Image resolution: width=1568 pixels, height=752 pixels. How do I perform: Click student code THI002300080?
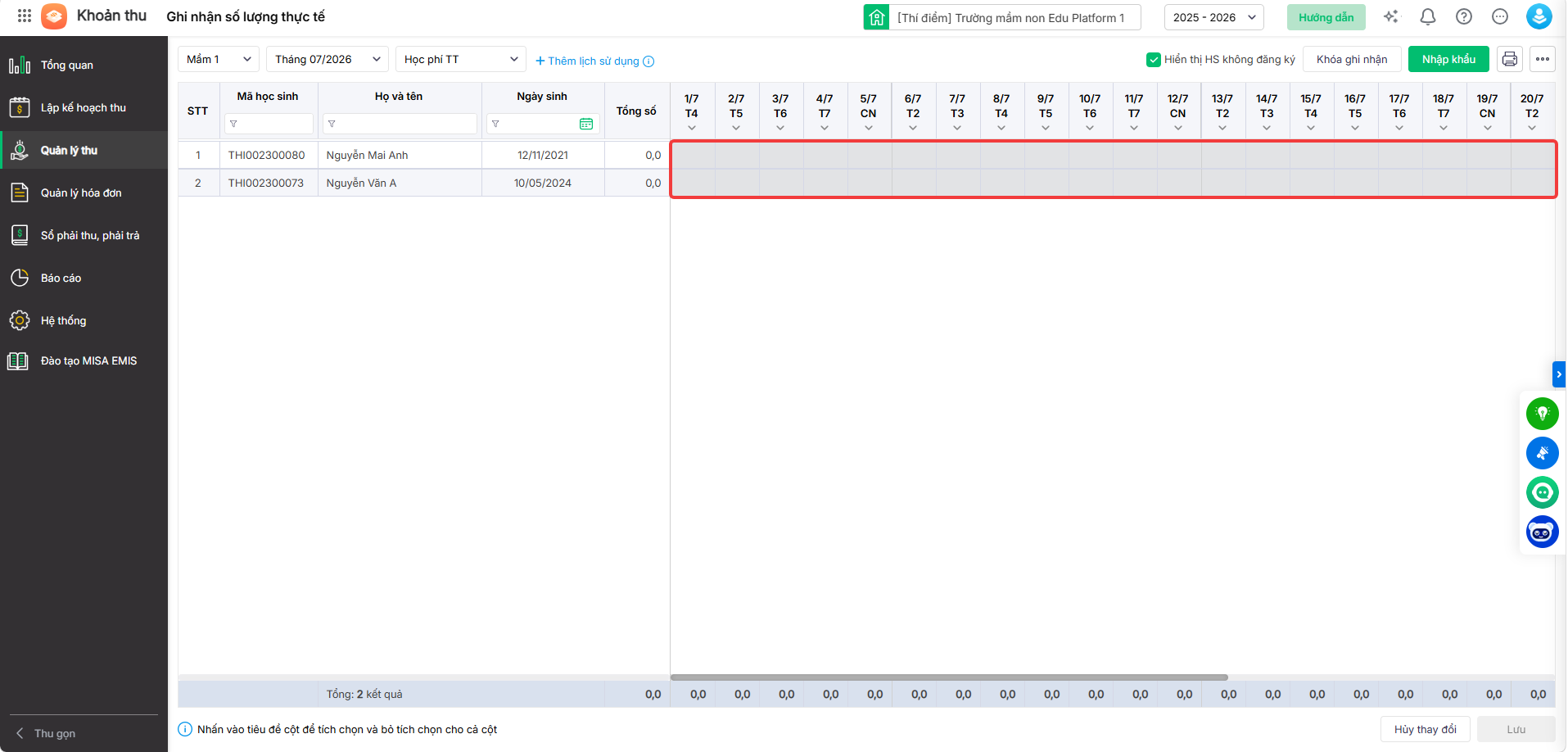pyautogui.click(x=266, y=155)
